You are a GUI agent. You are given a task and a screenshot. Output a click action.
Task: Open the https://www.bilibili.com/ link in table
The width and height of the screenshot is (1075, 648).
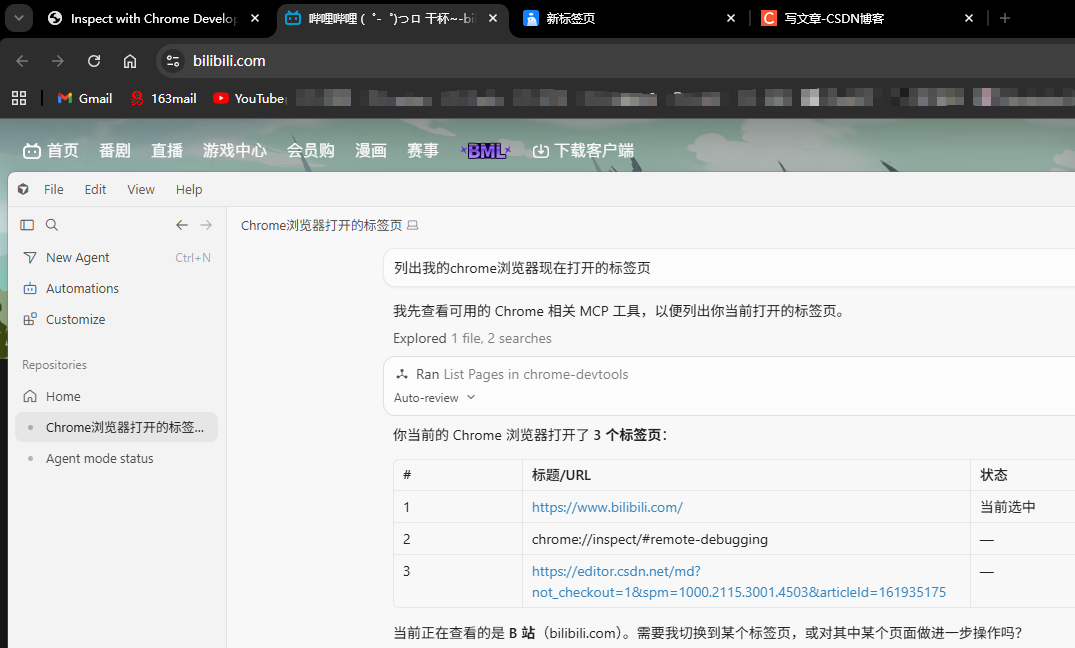pos(607,507)
